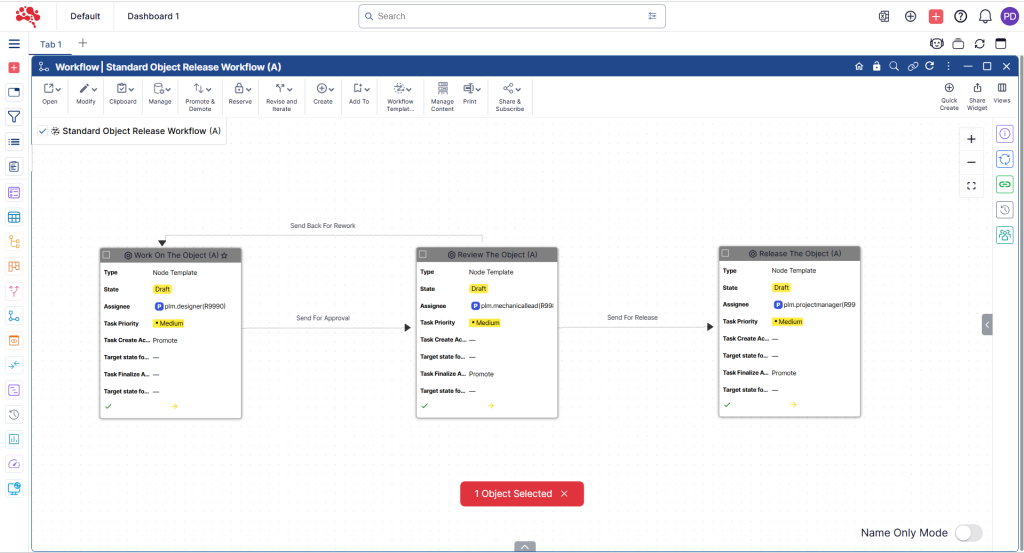Uncheck Standard Object Release Workflow checkbox
This screenshot has width=1024, height=553.
coord(42,131)
